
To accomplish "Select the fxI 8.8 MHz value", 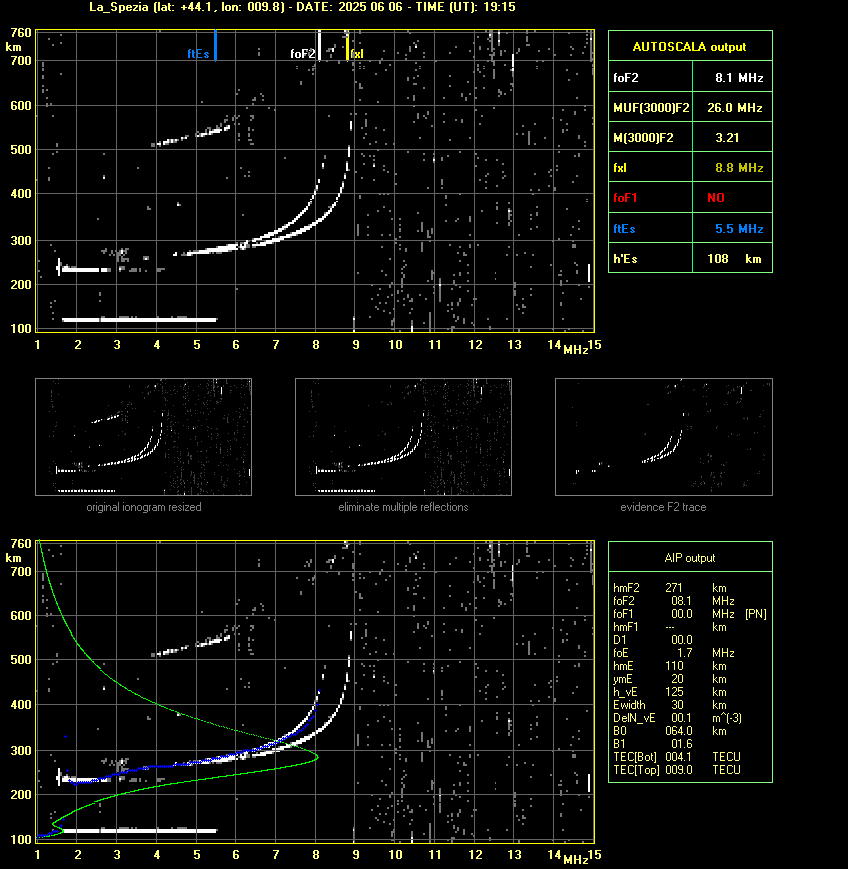I will [739, 167].
